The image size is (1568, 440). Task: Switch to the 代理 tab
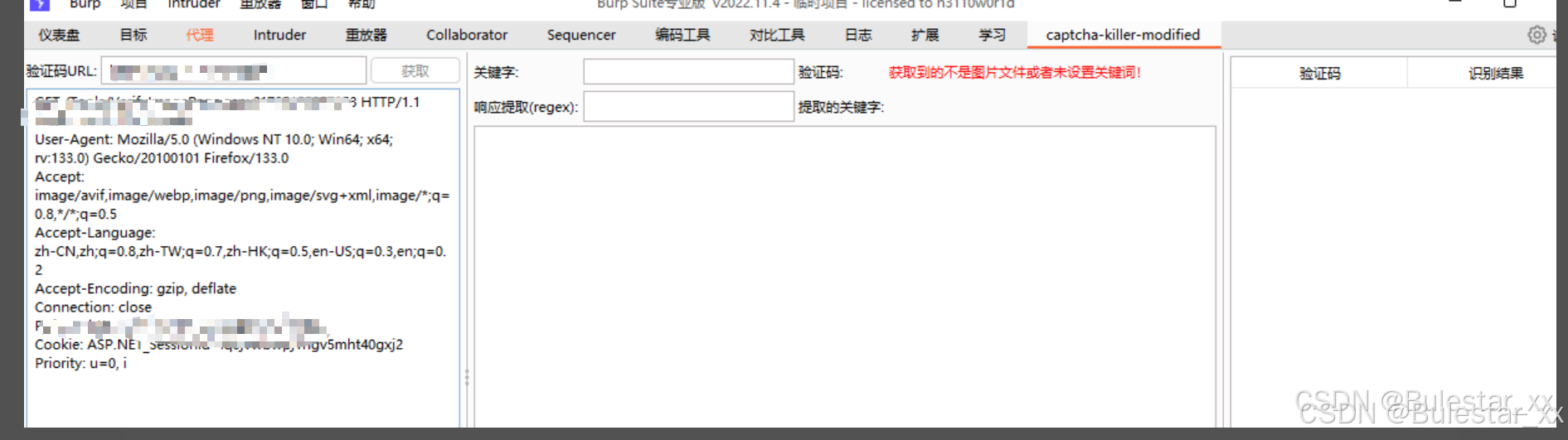(200, 35)
